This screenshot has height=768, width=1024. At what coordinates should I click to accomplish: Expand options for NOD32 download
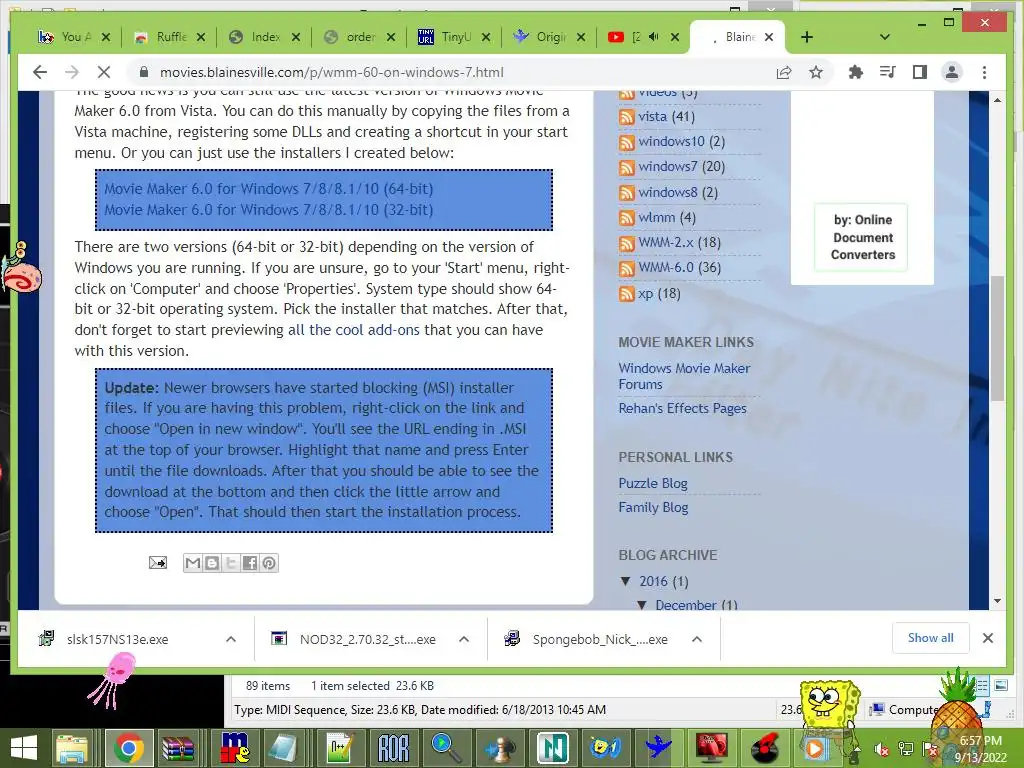coord(464,639)
